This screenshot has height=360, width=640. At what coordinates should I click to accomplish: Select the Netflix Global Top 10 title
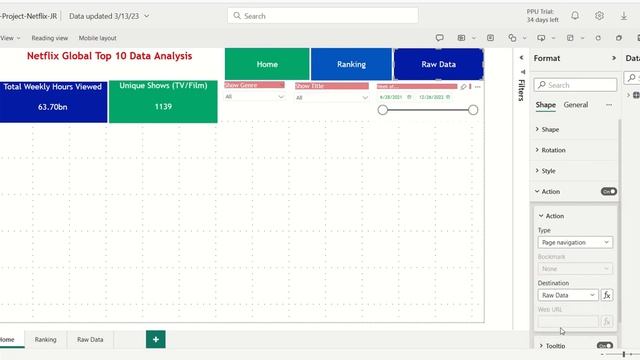point(109,56)
